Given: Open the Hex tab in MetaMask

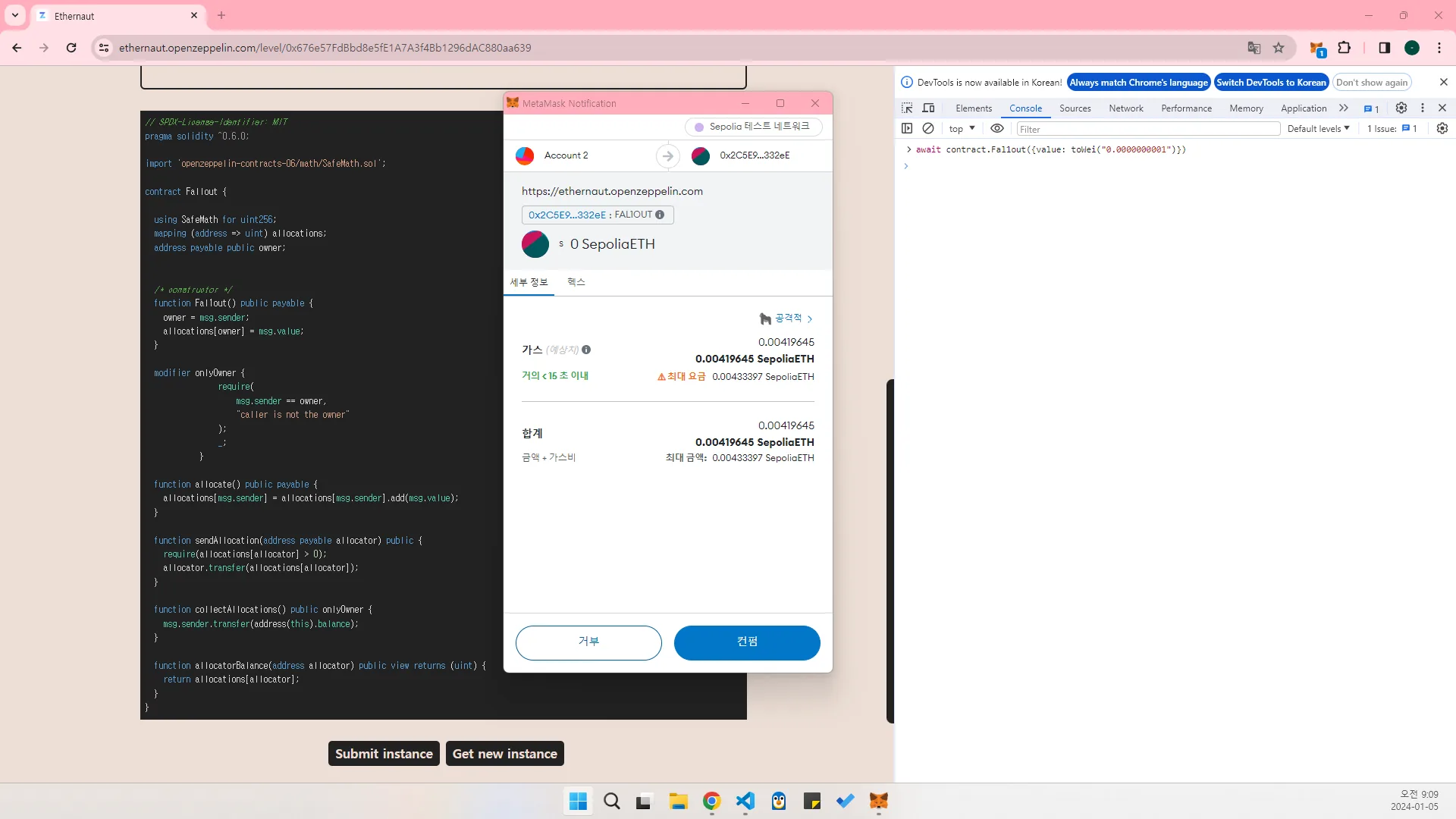Looking at the screenshot, I should (x=576, y=282).
